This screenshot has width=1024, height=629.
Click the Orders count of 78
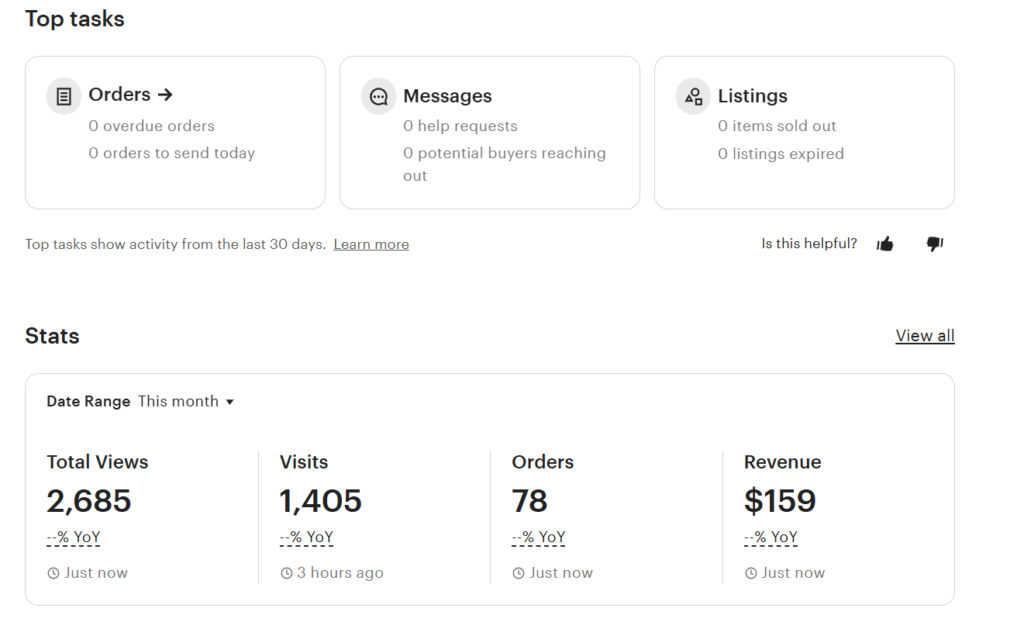pos(529,500)
